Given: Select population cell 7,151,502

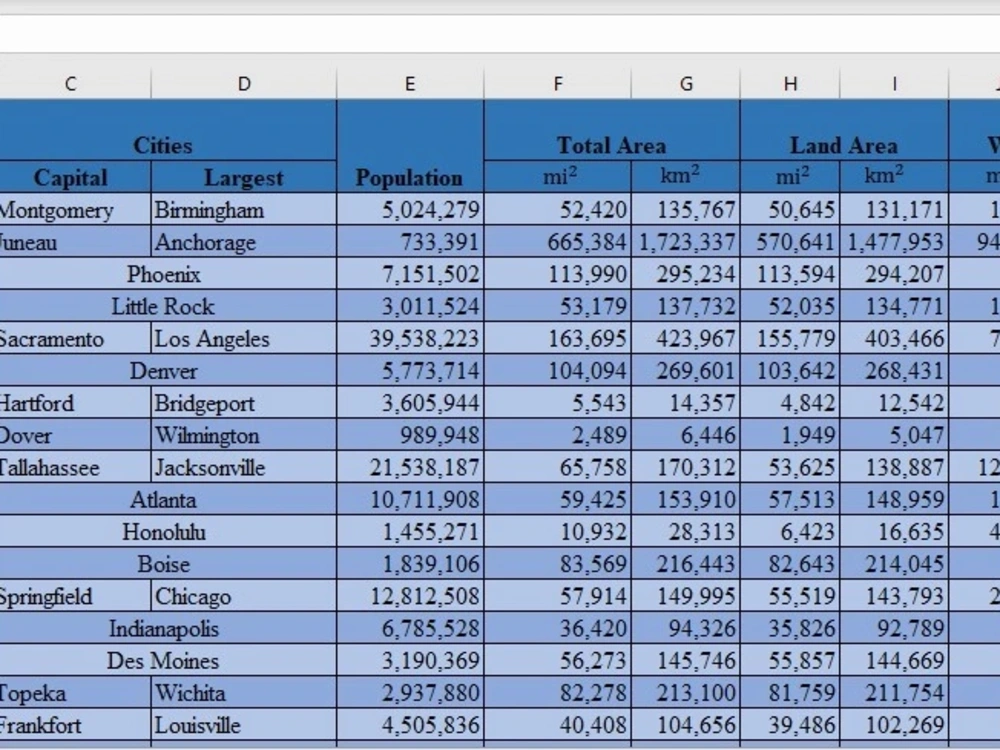Looking at the screenshot, I should coord(410,274).
